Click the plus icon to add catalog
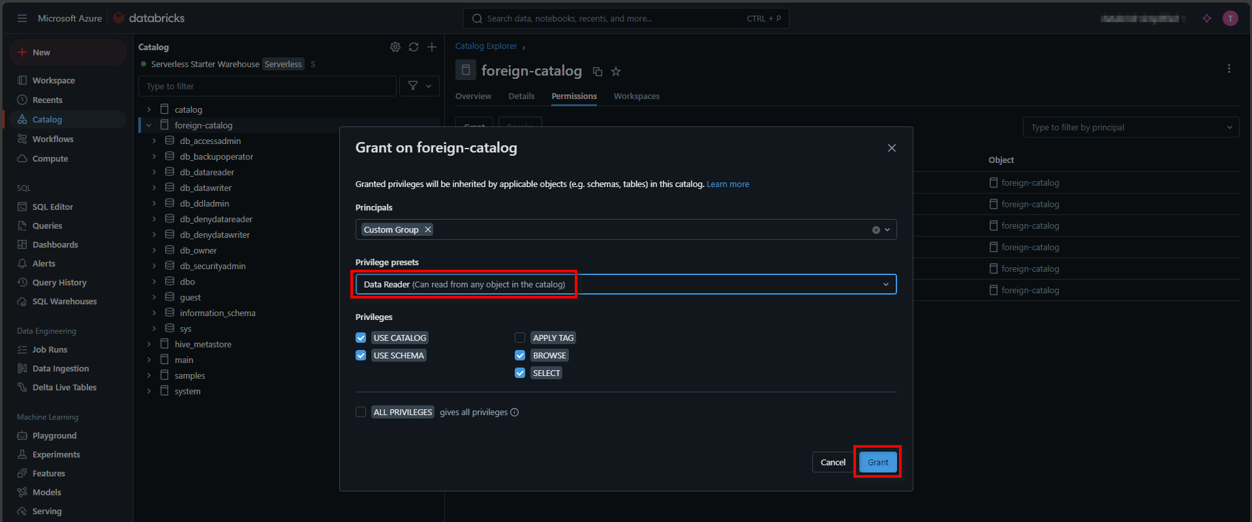Screen dimensions: 1252x522 click(432, 47)
